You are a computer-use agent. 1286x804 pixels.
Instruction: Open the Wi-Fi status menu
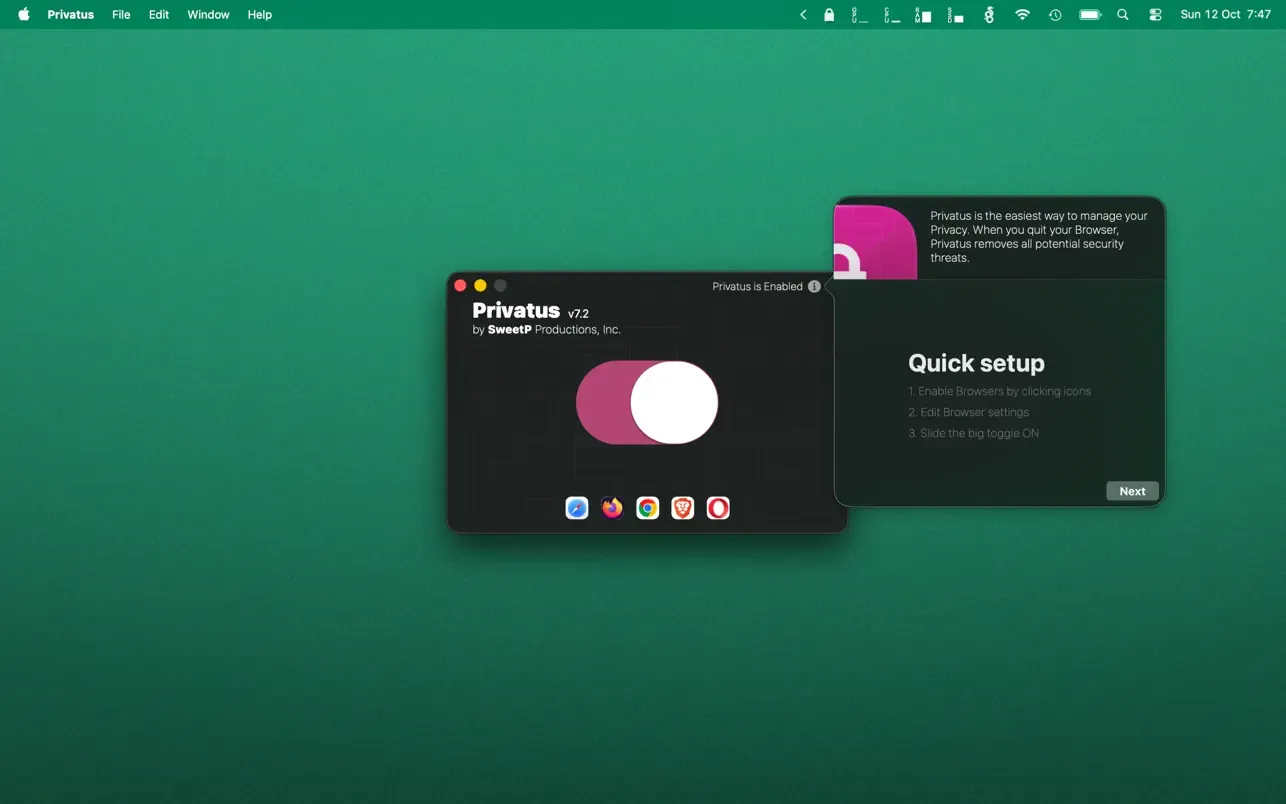pyautogui.click(x=1022, y=15)
